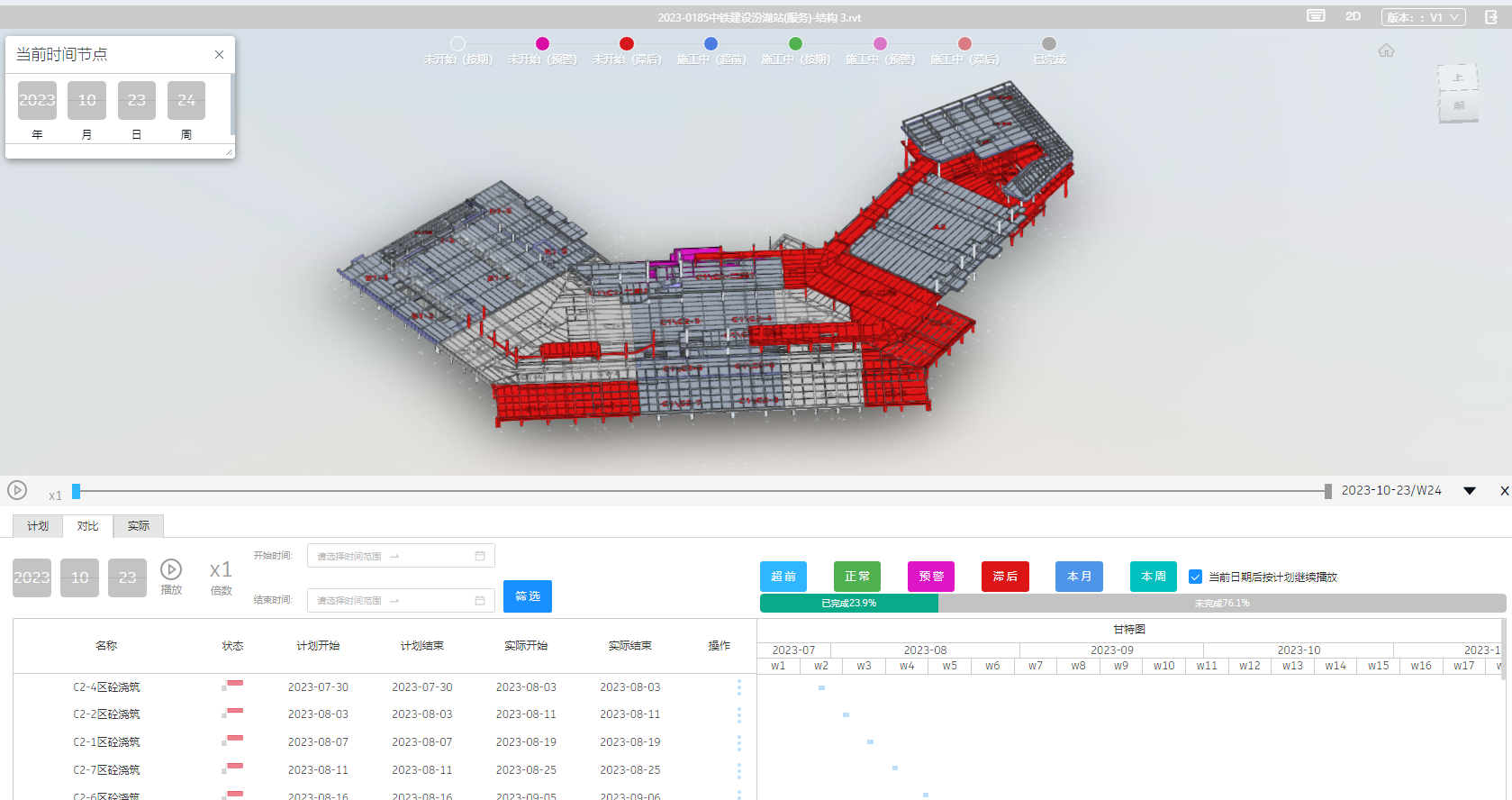Screen dimensions: 1512x800
Task: Toggle the red 未开始(滞后) legend dot
Action: click(x=627, y=44)
